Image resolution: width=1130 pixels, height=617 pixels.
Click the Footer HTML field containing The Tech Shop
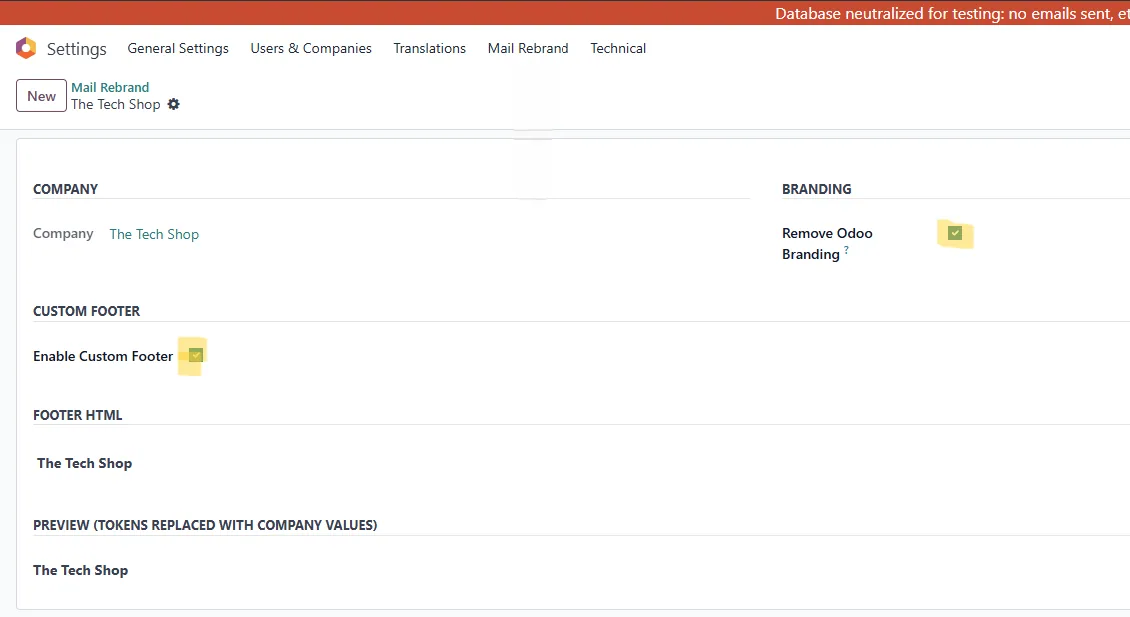point(580,463)
